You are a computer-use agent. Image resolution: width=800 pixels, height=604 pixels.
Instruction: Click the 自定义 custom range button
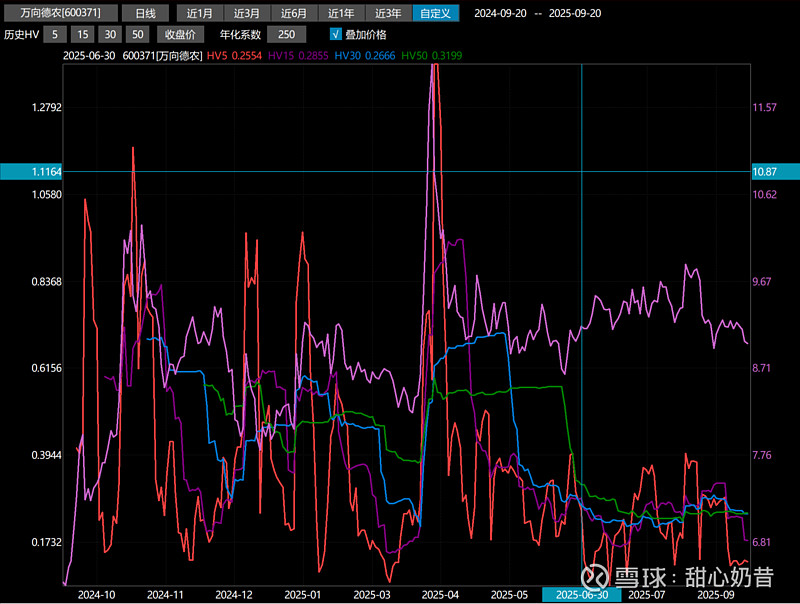click(436, 13)
